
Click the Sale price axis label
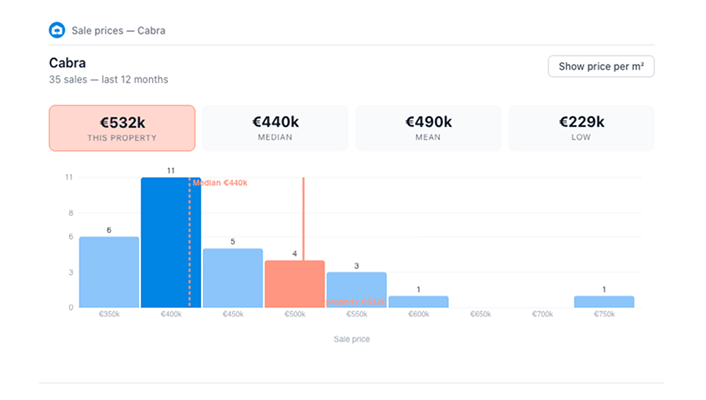352,339
